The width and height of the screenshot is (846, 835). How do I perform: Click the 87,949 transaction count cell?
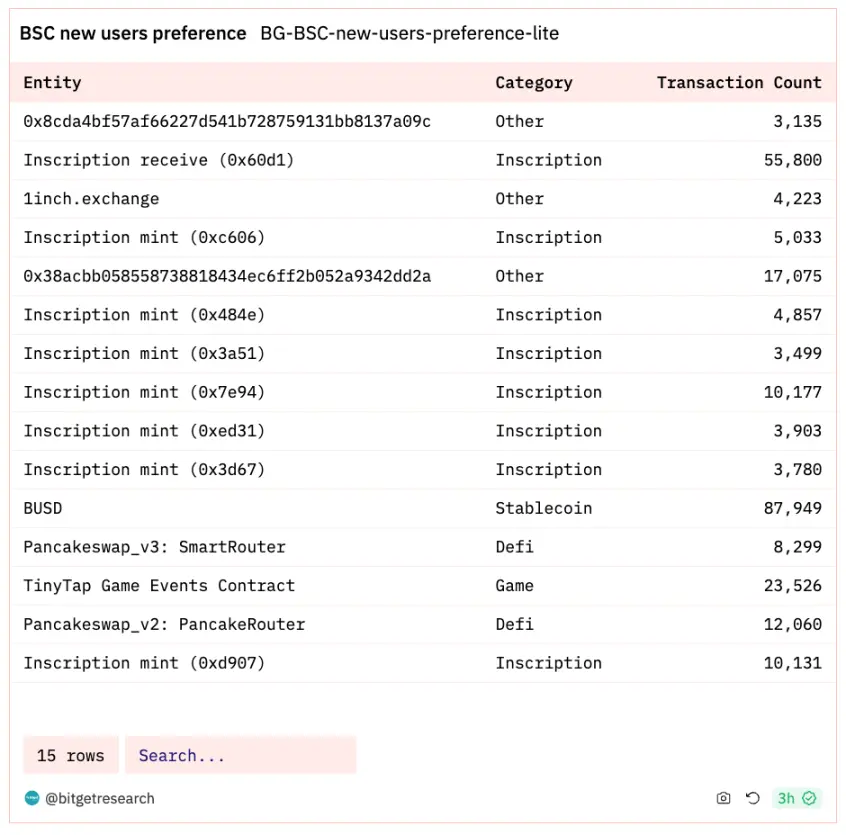[793, 508]
